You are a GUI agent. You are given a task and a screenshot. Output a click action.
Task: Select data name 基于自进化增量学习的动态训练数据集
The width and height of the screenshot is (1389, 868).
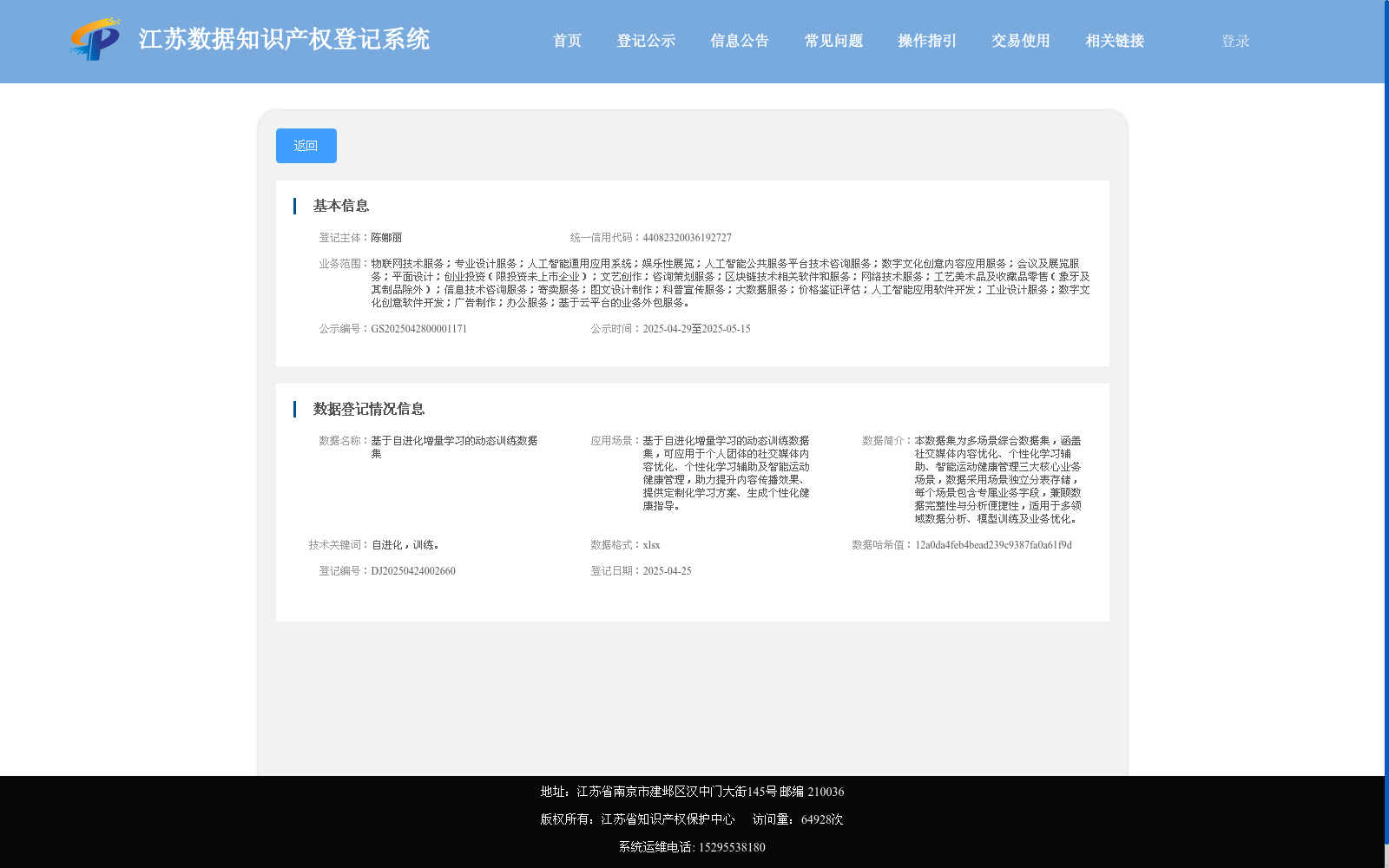tap(454, 447)
